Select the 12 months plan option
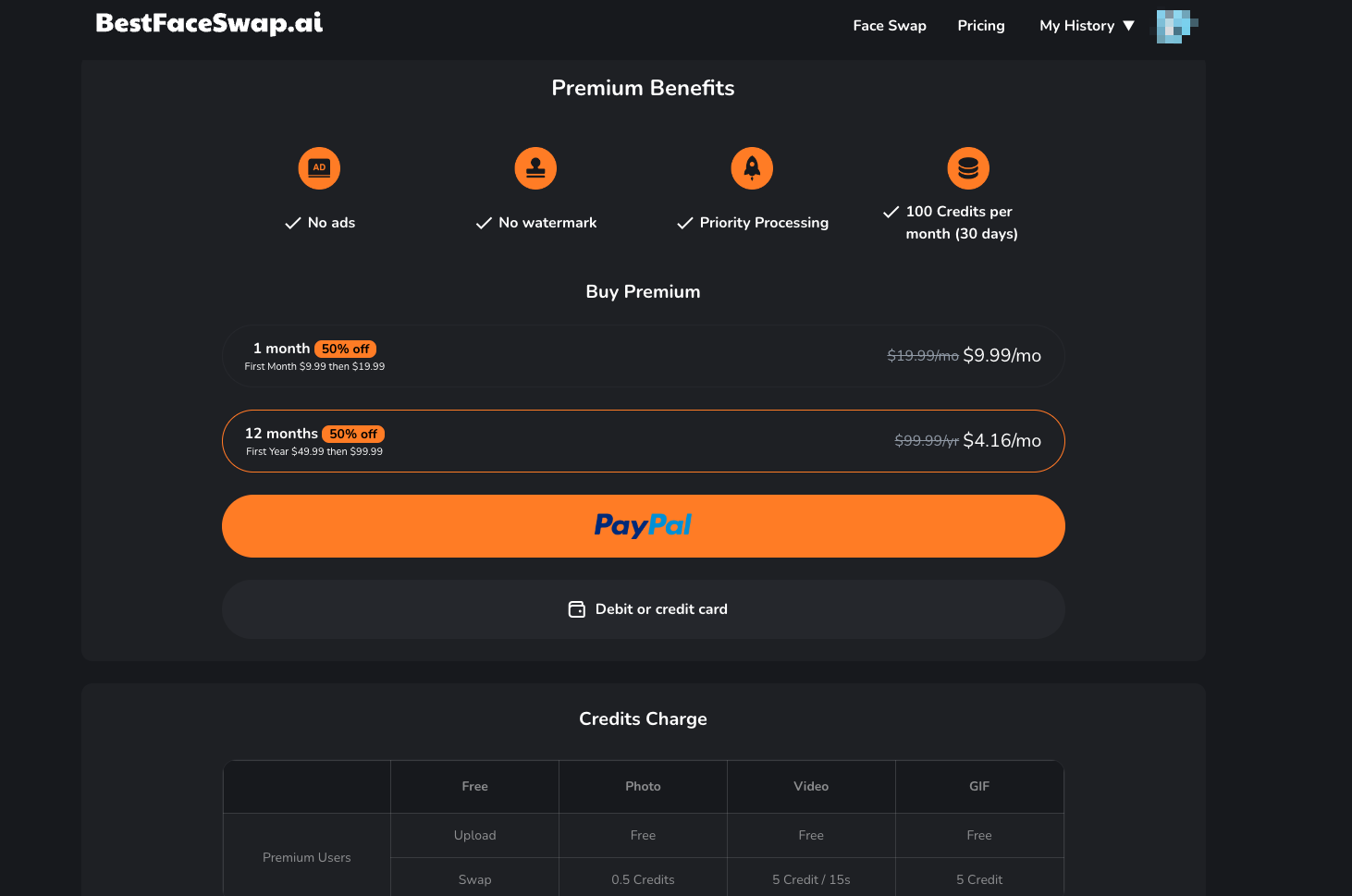The height and width of the screenshot is (896, 1352). pyautogui.click(x=643, y=441)
